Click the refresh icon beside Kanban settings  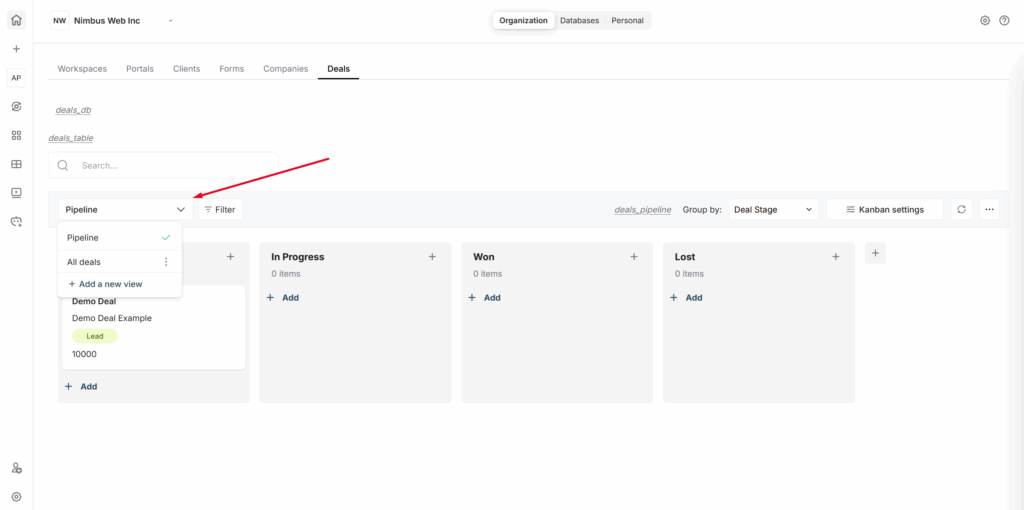[961, 209]
